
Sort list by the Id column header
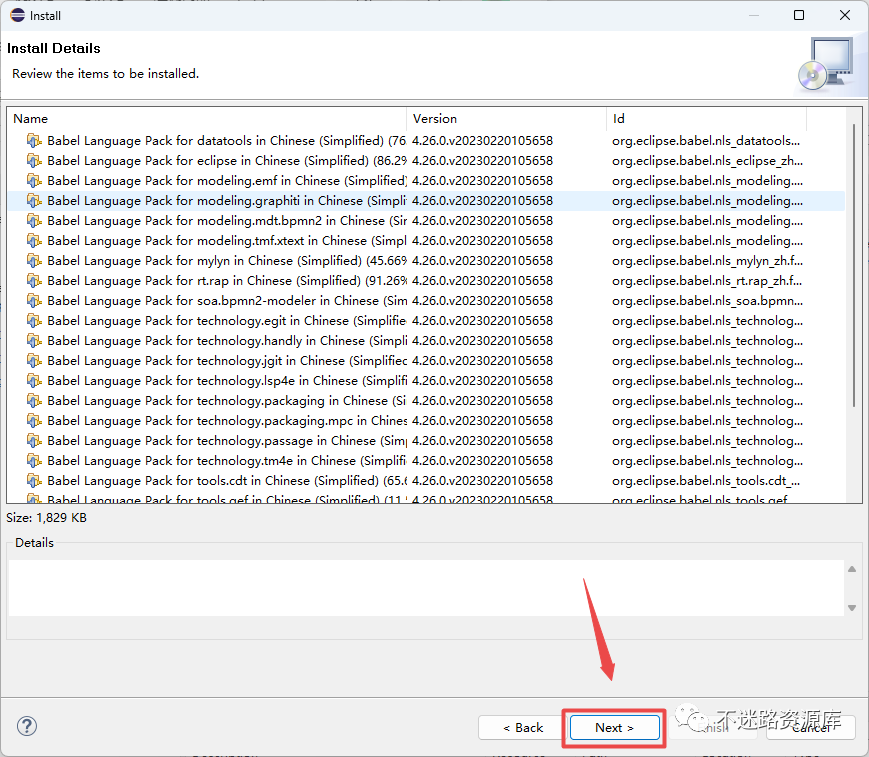point(707,119)
